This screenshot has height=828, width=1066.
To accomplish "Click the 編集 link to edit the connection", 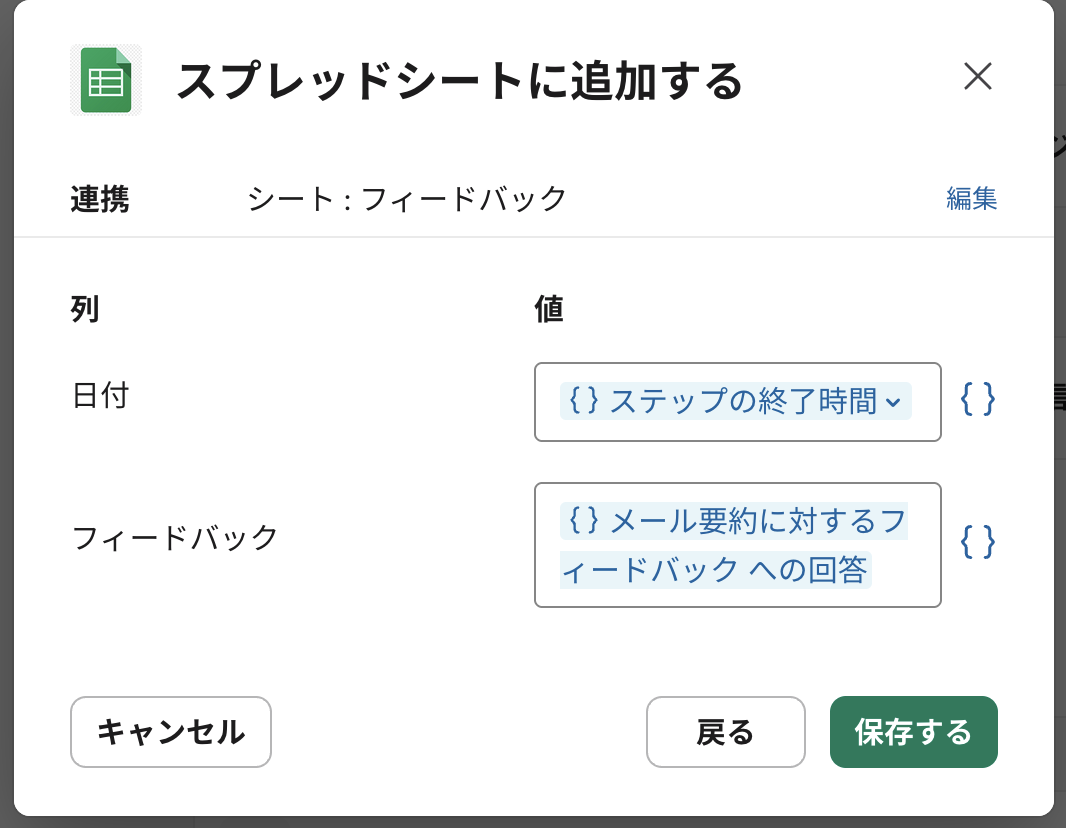I will point(971,198).
